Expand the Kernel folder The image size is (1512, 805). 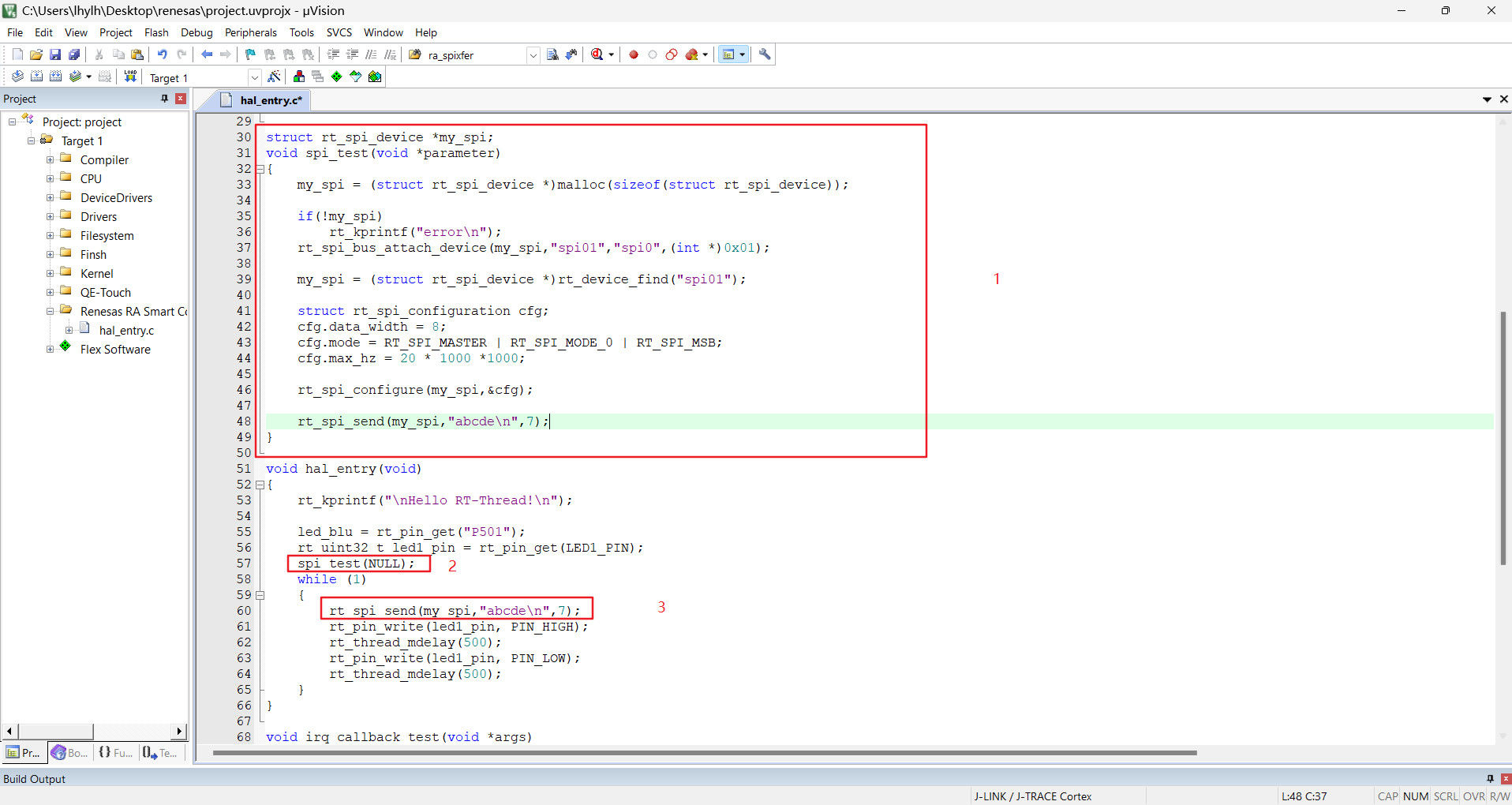pyautogui.click(x=51, y=273)
